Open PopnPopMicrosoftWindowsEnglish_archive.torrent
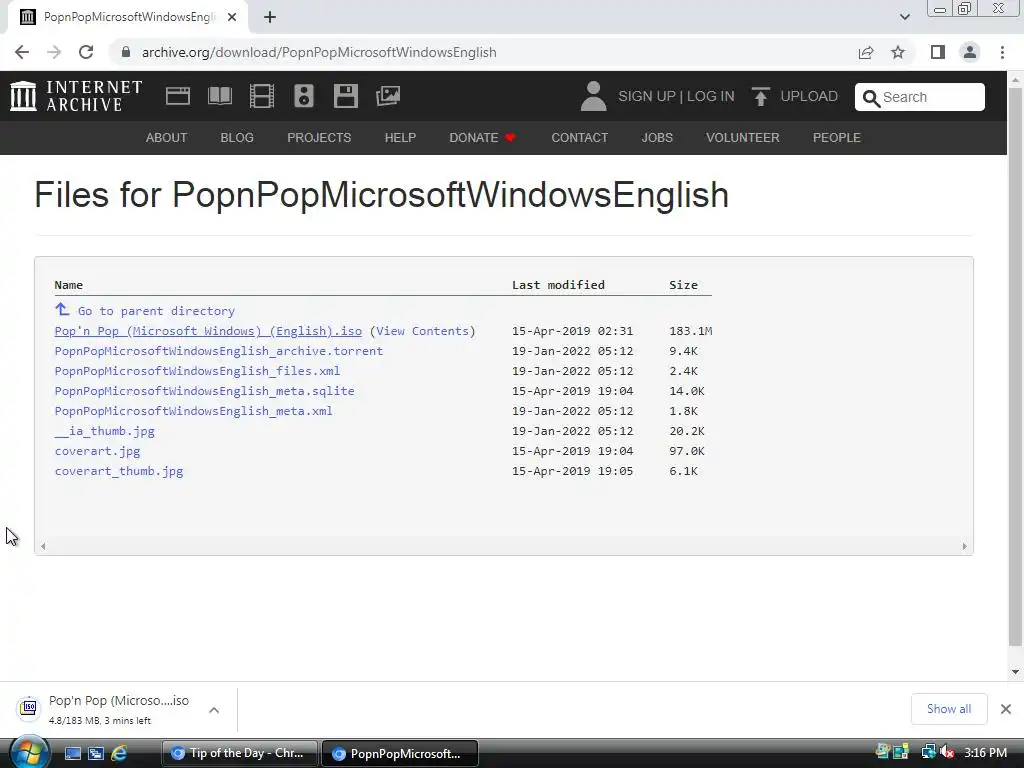This screenshot has height=768, width=1024. (x=219, y=351)
